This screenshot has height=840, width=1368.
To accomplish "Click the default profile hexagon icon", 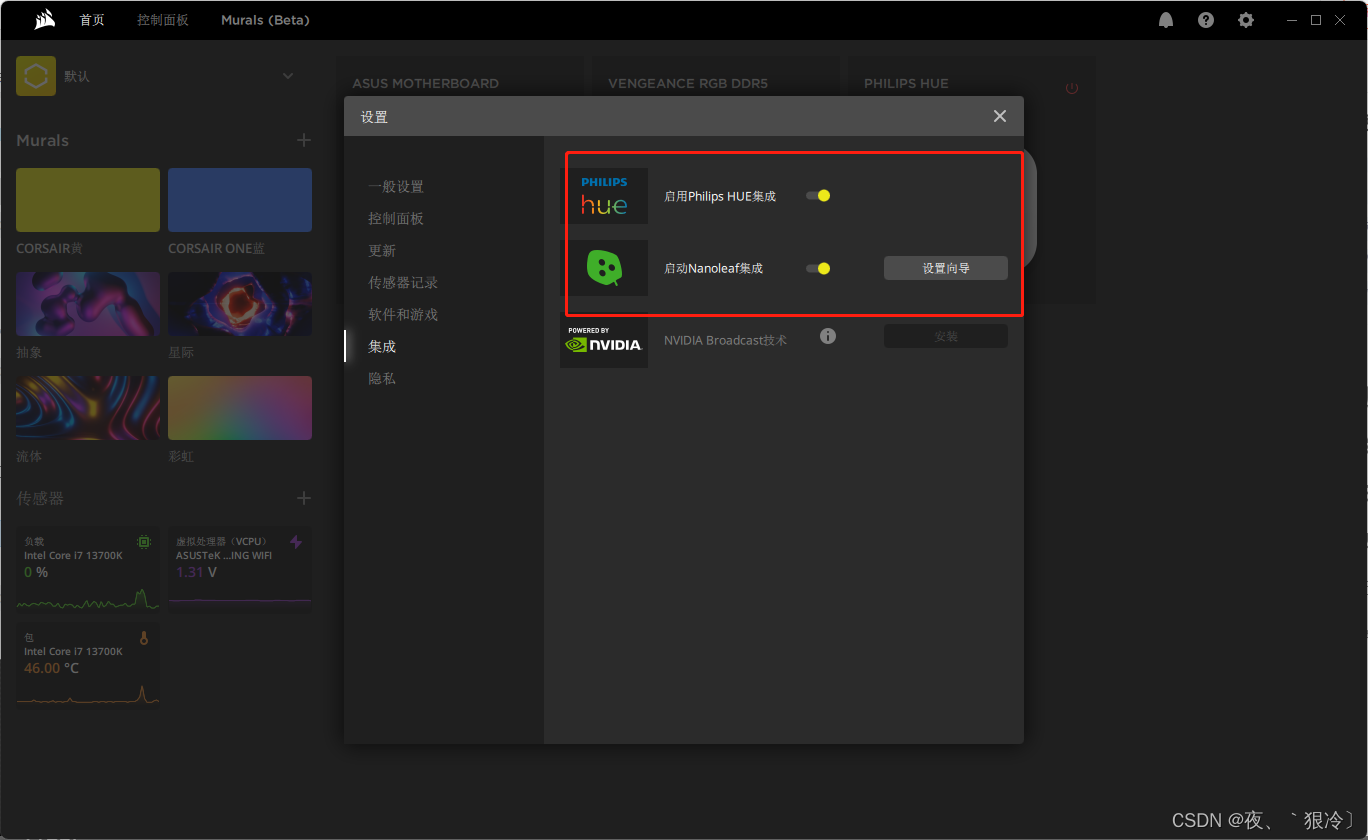I will pos(36,76).
